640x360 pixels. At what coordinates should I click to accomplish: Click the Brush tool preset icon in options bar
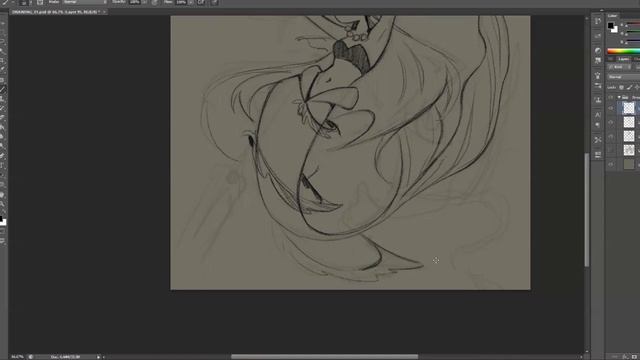6,2
